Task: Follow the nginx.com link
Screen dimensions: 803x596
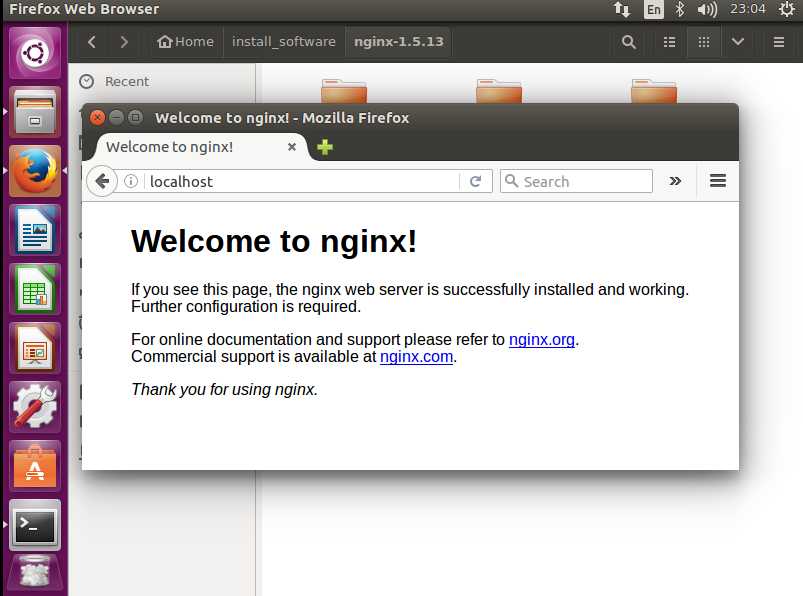Action: point(416,356)
